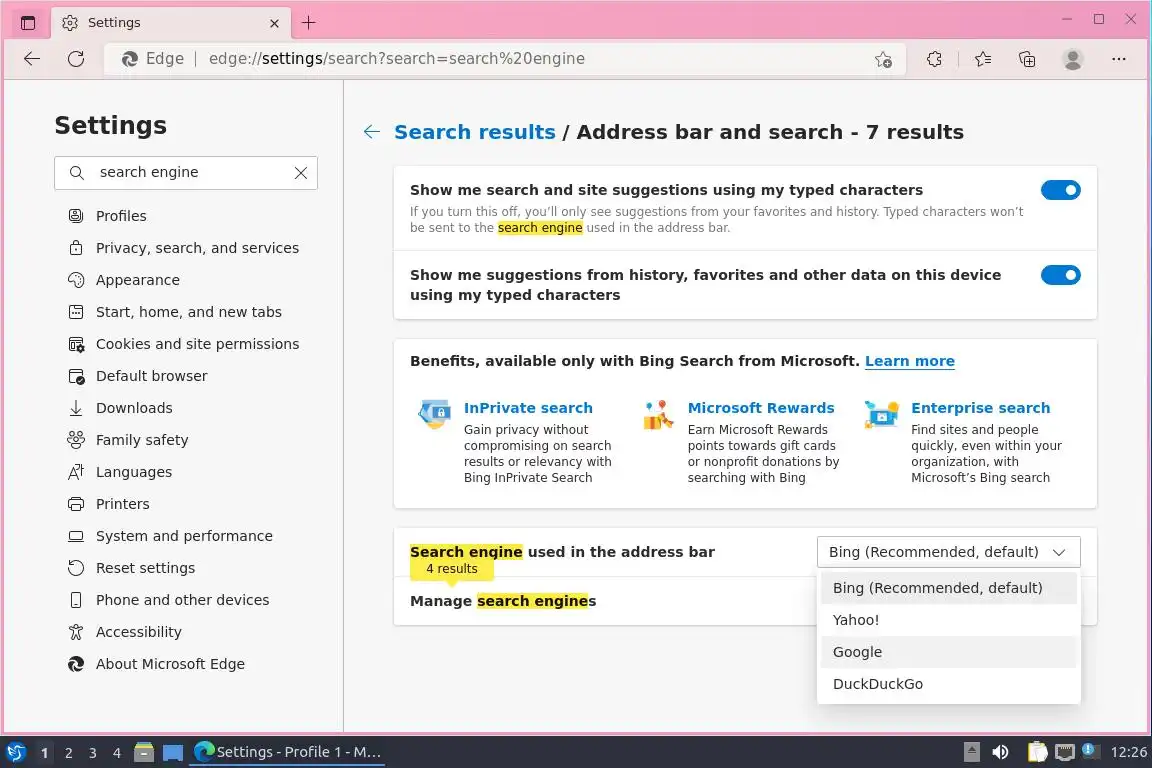Viewport: 1152px width, 768px height.
Task: Open Cookies and site permissions
Action: 186,344
